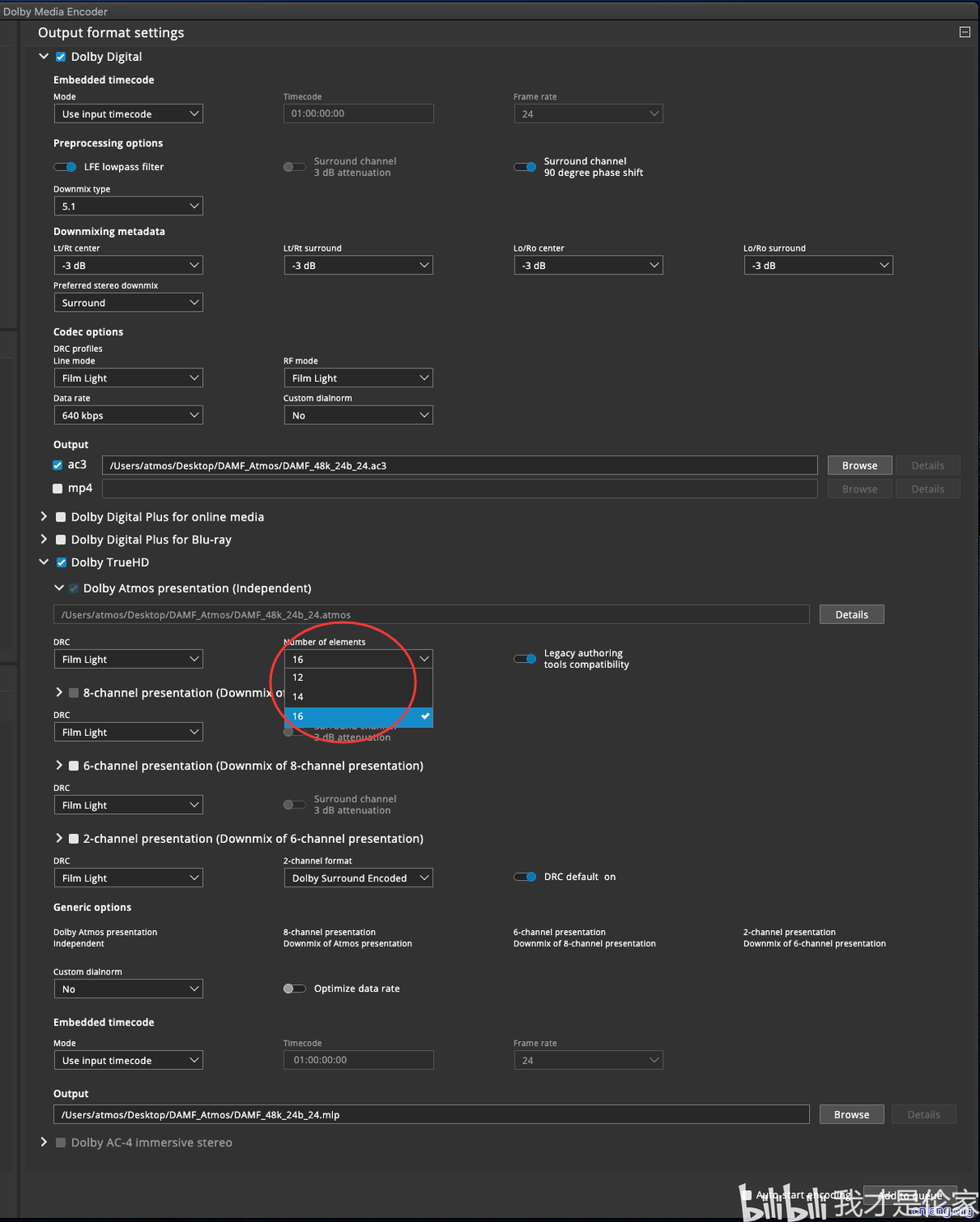Toggle the LFE lowpass filter switch
Screen dimensions: 980x1222
(x=65, y=167)
